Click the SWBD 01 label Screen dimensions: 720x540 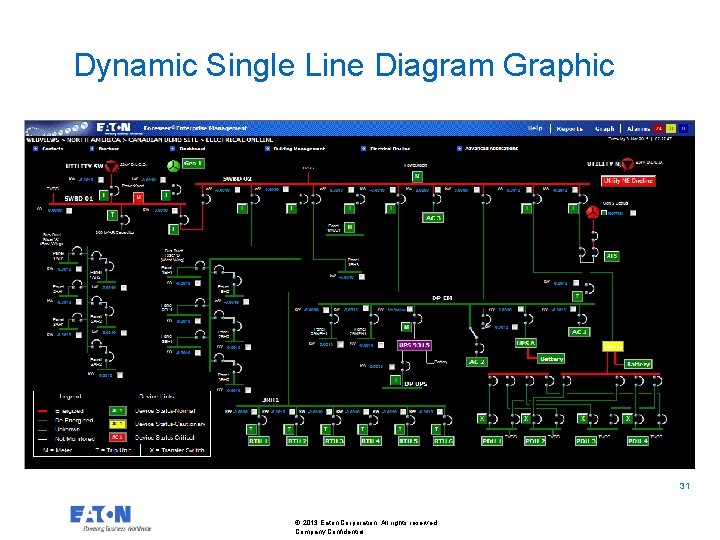(79, 198)
